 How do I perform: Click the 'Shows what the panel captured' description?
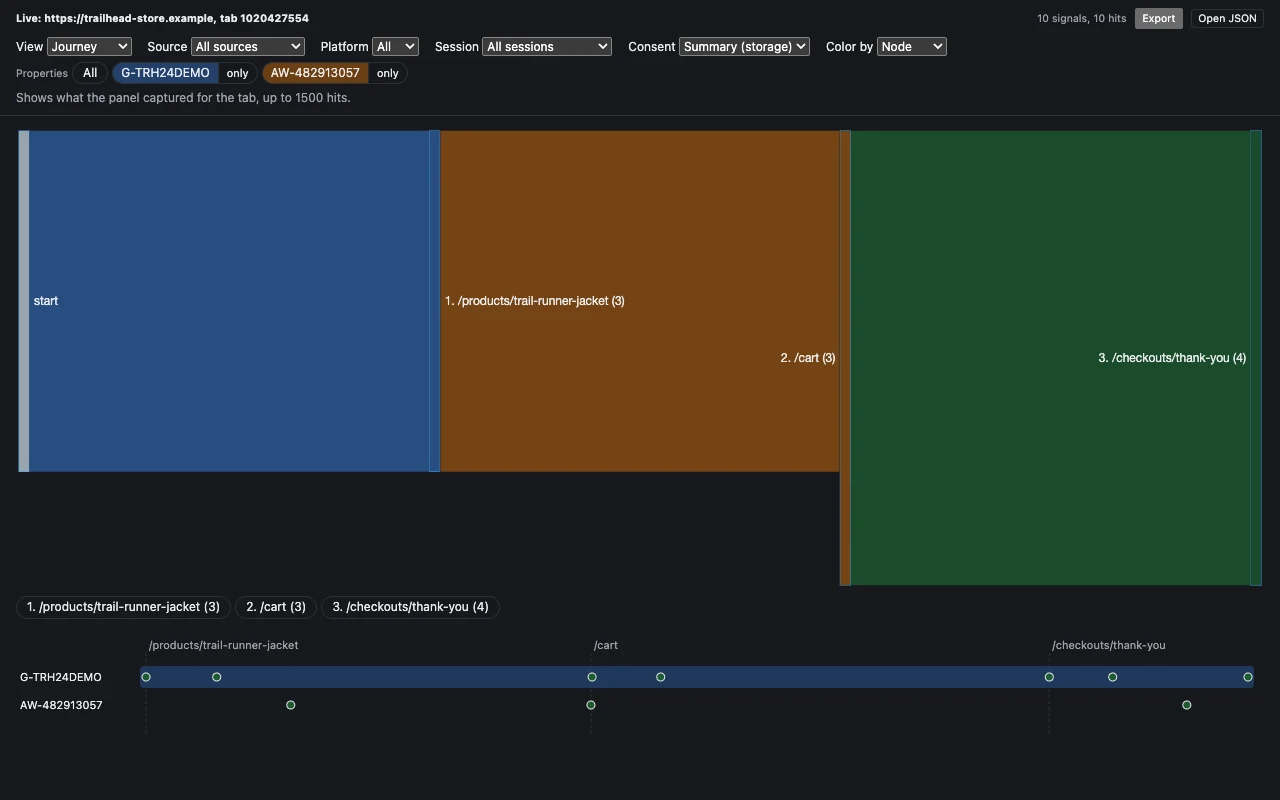click(183, 98)
